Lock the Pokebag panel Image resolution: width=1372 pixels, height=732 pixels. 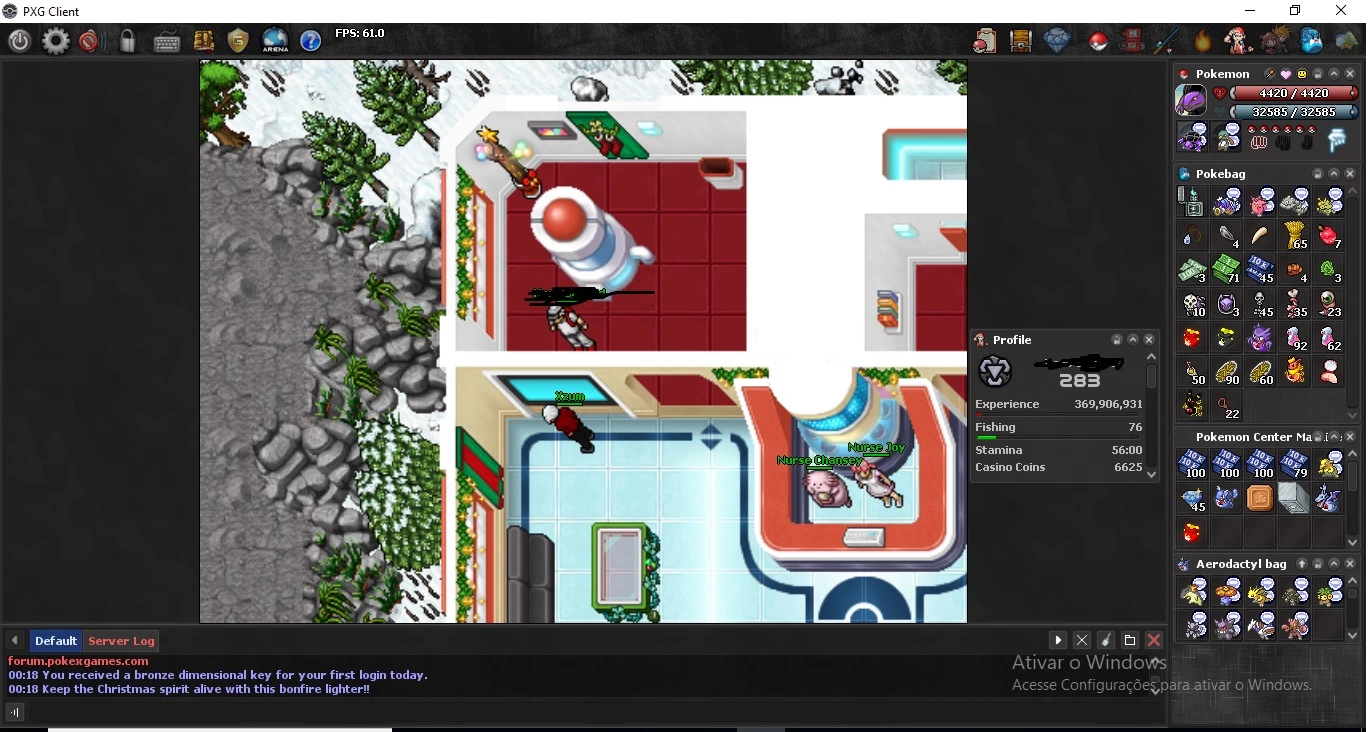point(1318,174)
